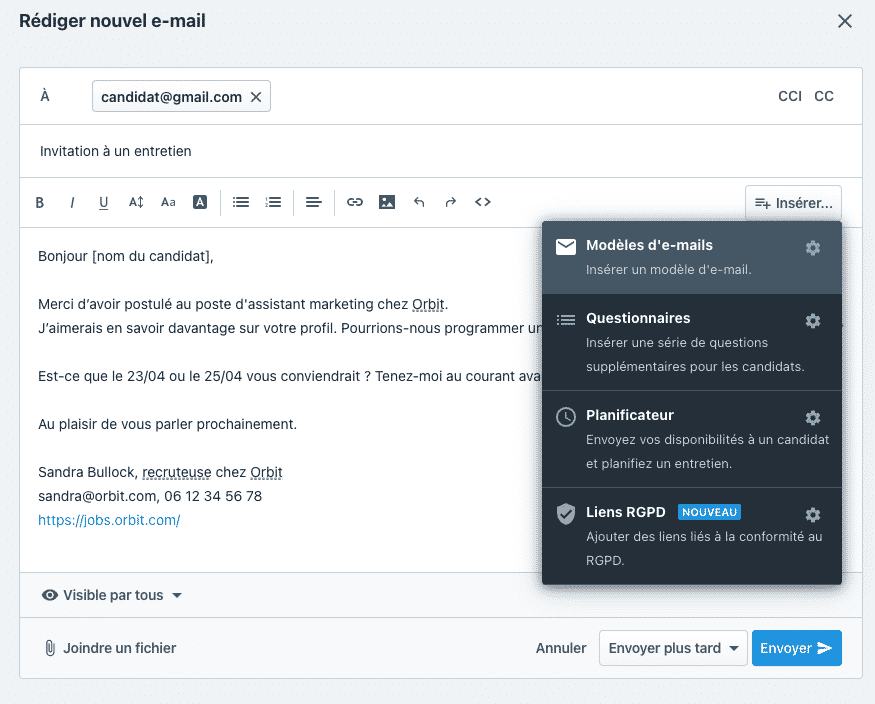Expand the Visible par tous dropdown

pos(112,595)
